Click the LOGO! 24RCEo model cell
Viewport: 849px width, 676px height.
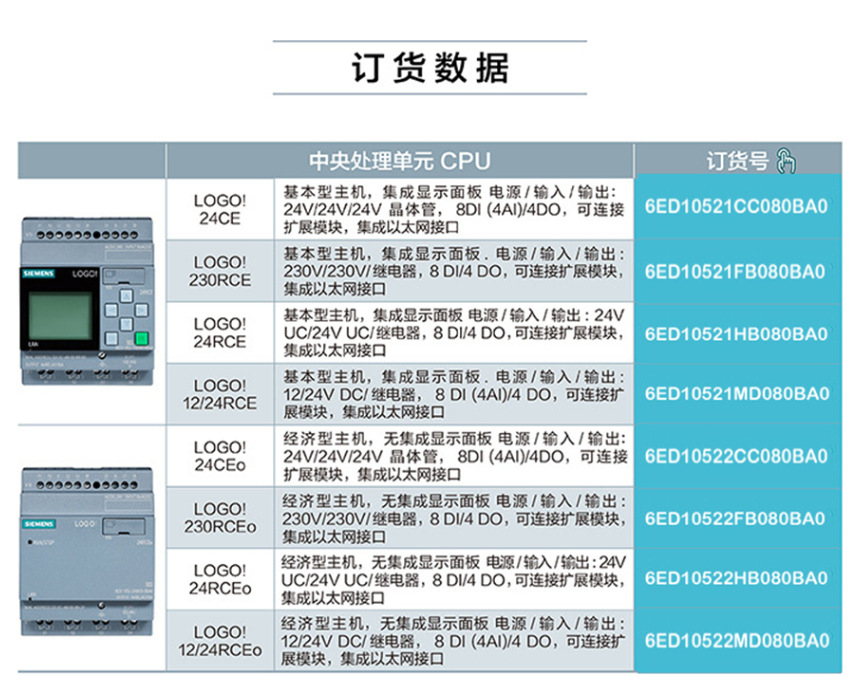coord(220,579)
